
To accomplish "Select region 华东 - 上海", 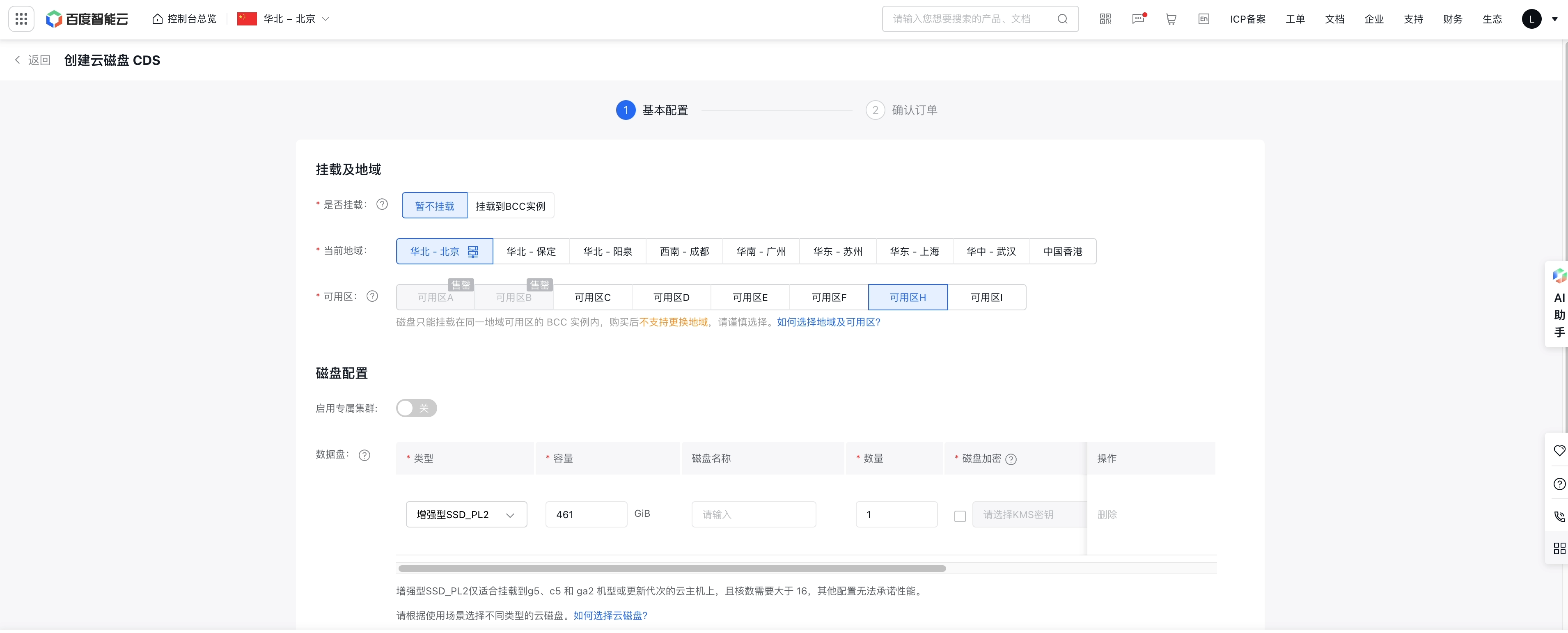I will click(x=914, y=251).
